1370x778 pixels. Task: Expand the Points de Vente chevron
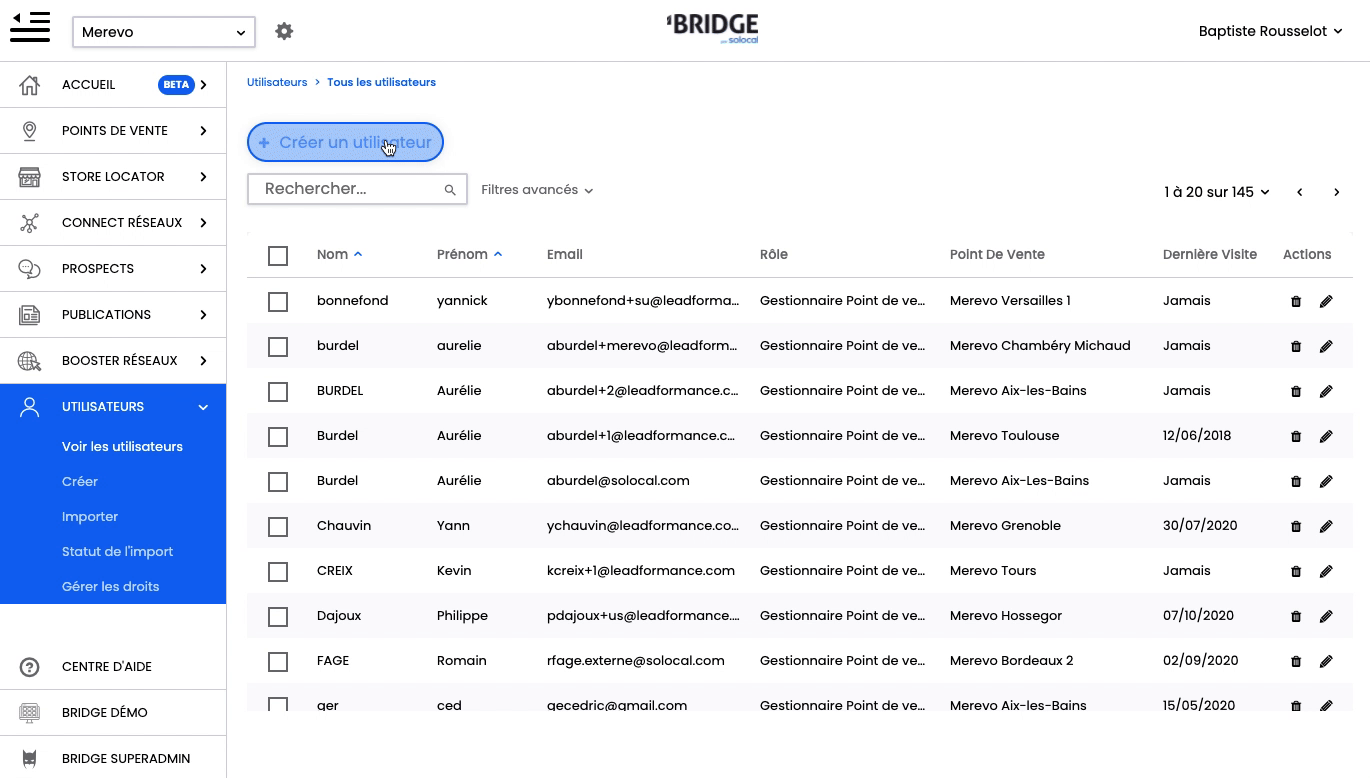pyautogui.click(x=203, y=131)
